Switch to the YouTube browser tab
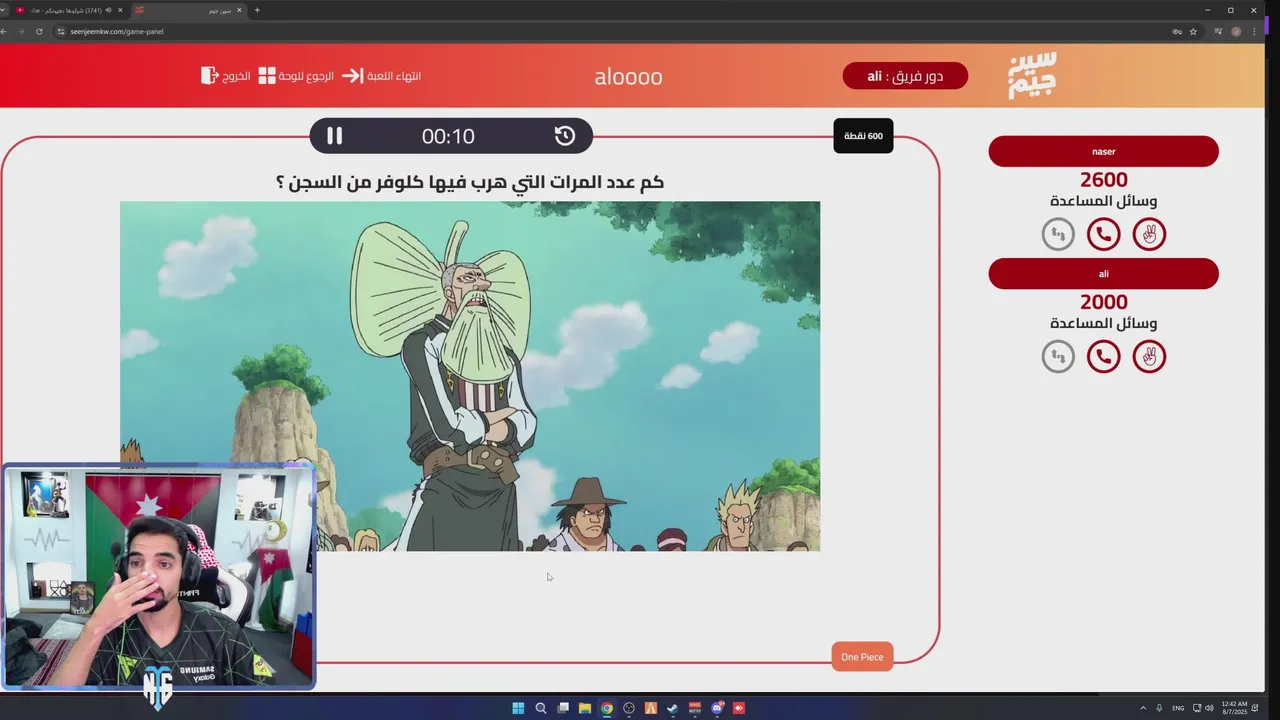This screenshot has height=720, width=1280. 68,10
